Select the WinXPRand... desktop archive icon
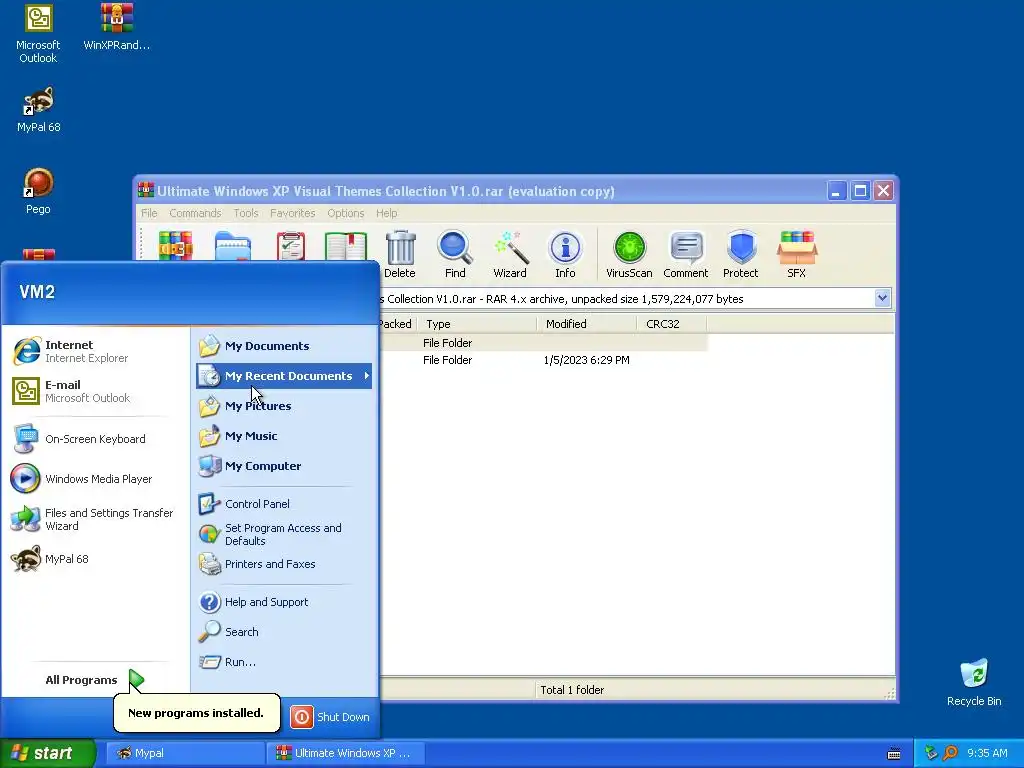Screen dimensions: 1024x768 coord(117,27)
